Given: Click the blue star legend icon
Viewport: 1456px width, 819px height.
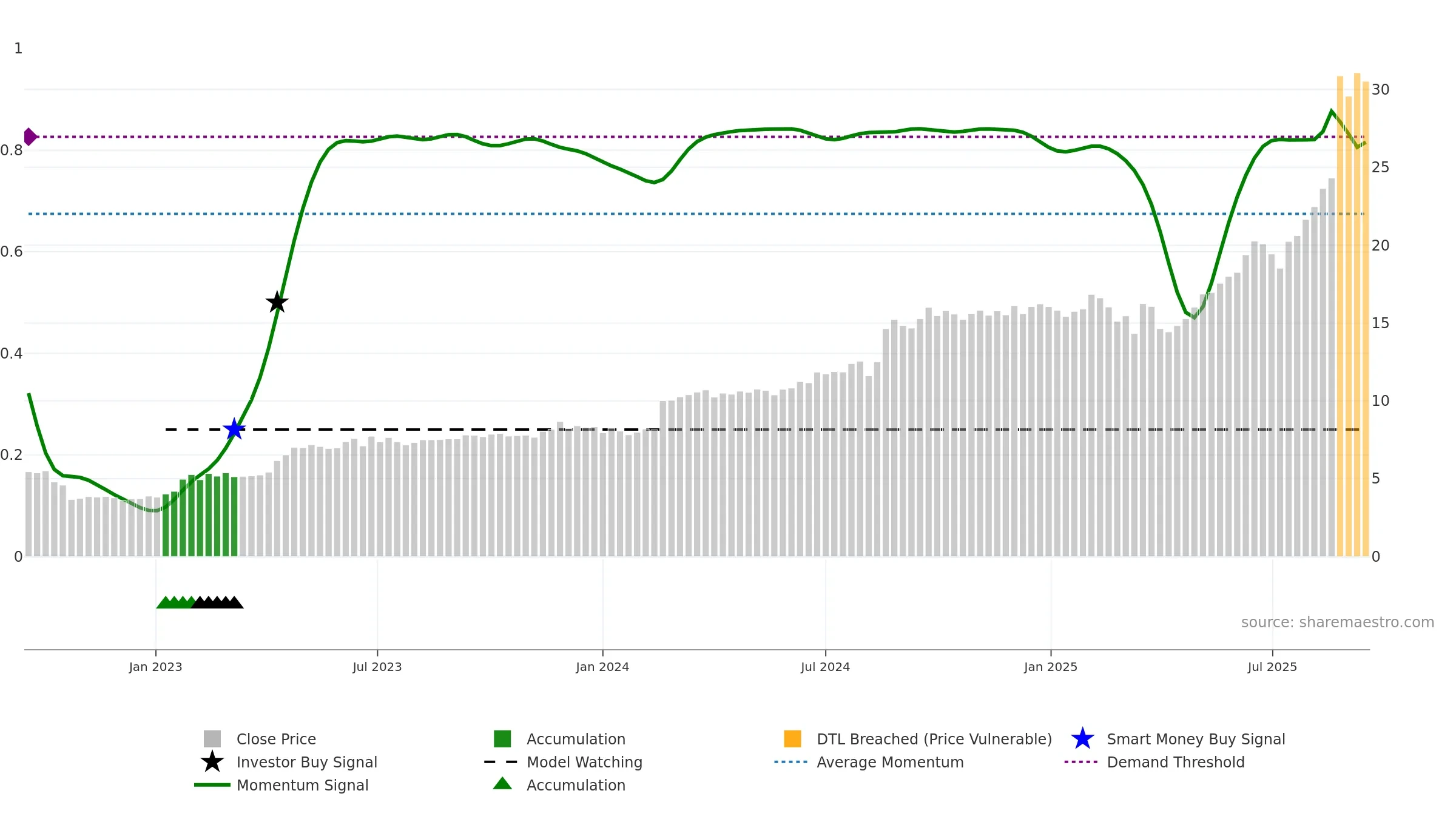Looking at the screenshot, I should (1082, 739).
